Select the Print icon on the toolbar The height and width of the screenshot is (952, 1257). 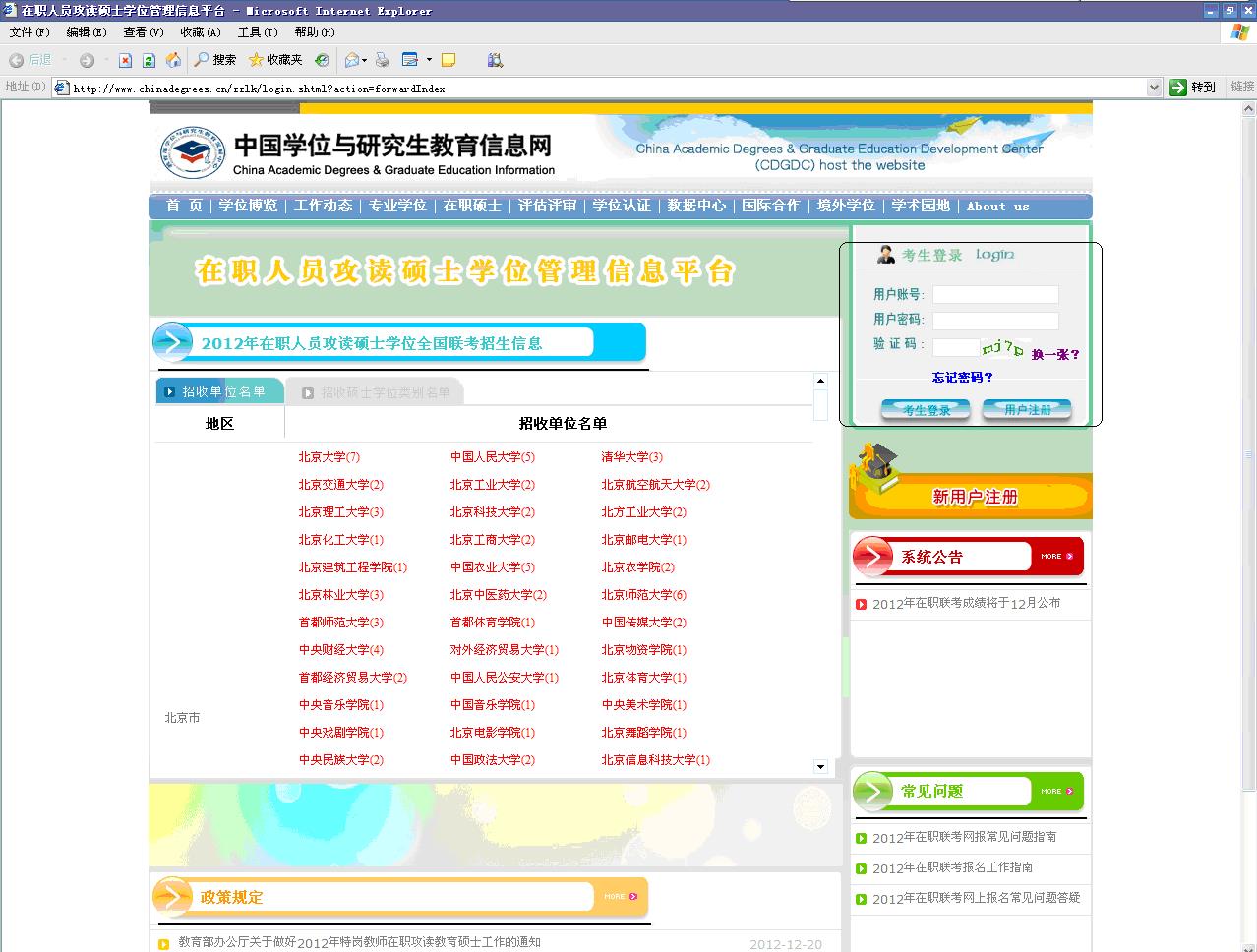tap(383, 60)
